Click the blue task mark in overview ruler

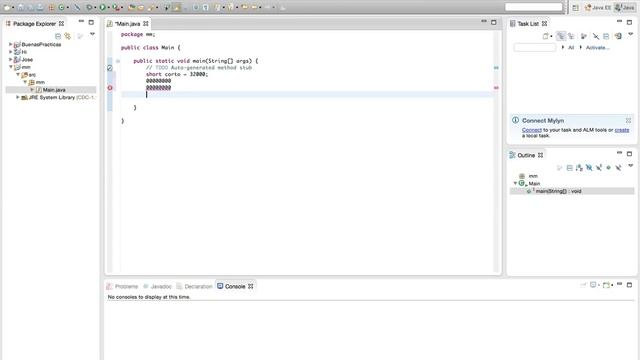[496, 68]
